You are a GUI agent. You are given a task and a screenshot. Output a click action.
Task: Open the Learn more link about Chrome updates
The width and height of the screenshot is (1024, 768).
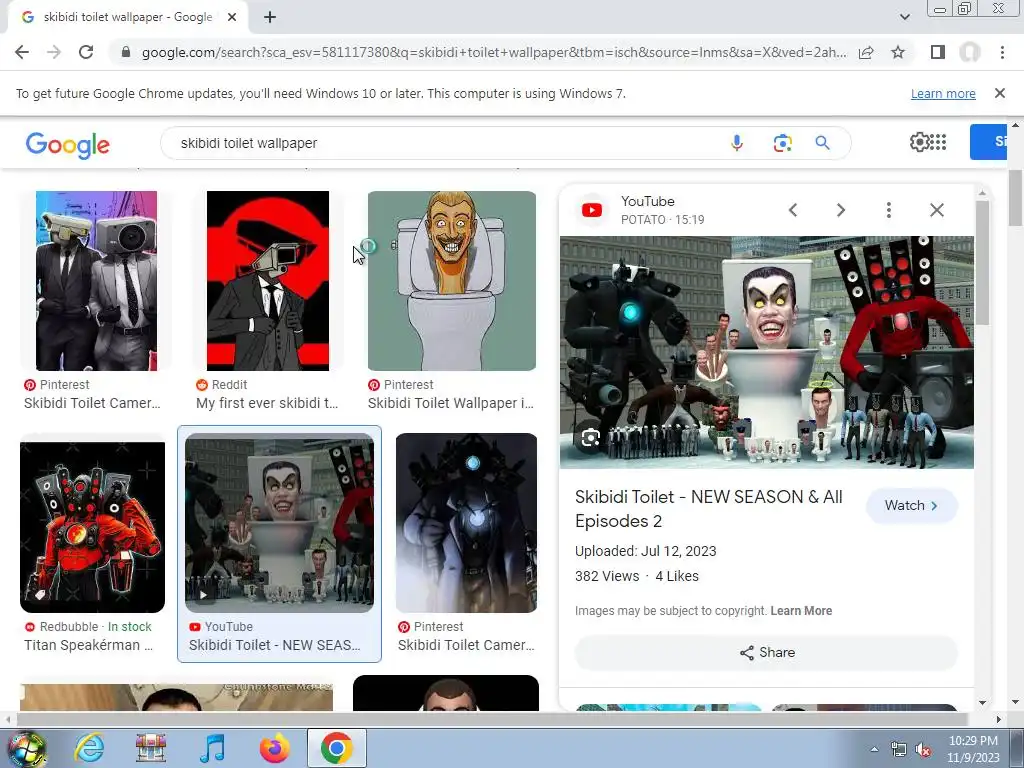coord(943,93)
